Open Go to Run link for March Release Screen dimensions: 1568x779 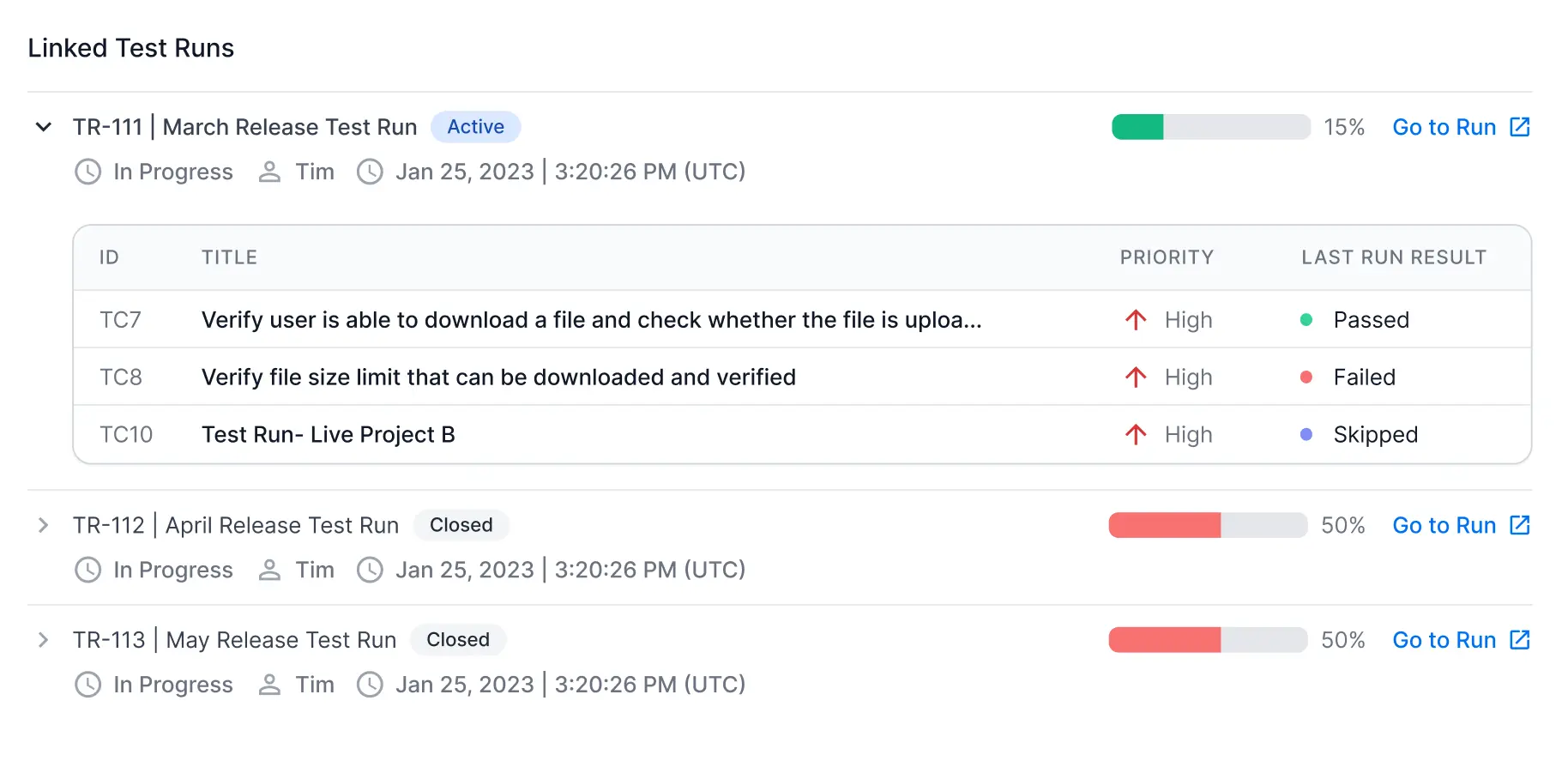click(1444, 127)
